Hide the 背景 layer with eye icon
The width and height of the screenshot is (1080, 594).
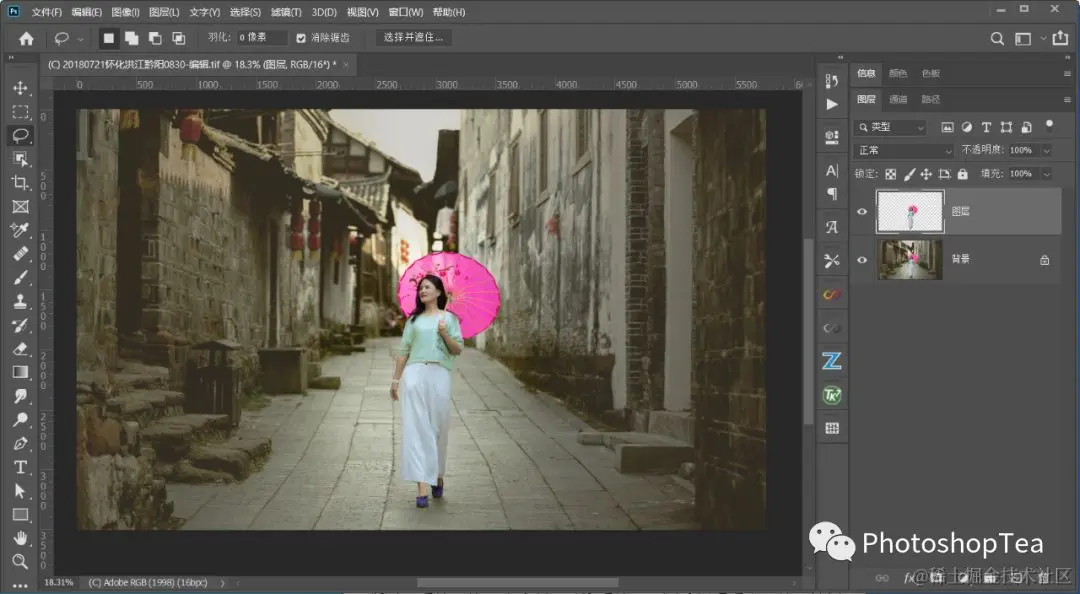(x=862, y=260)
